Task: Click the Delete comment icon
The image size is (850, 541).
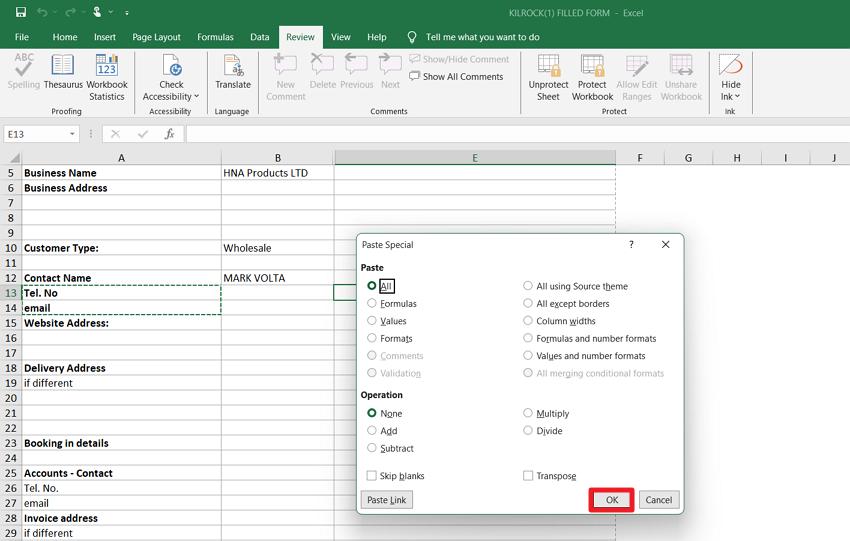Action: click(x=322, y=65)
